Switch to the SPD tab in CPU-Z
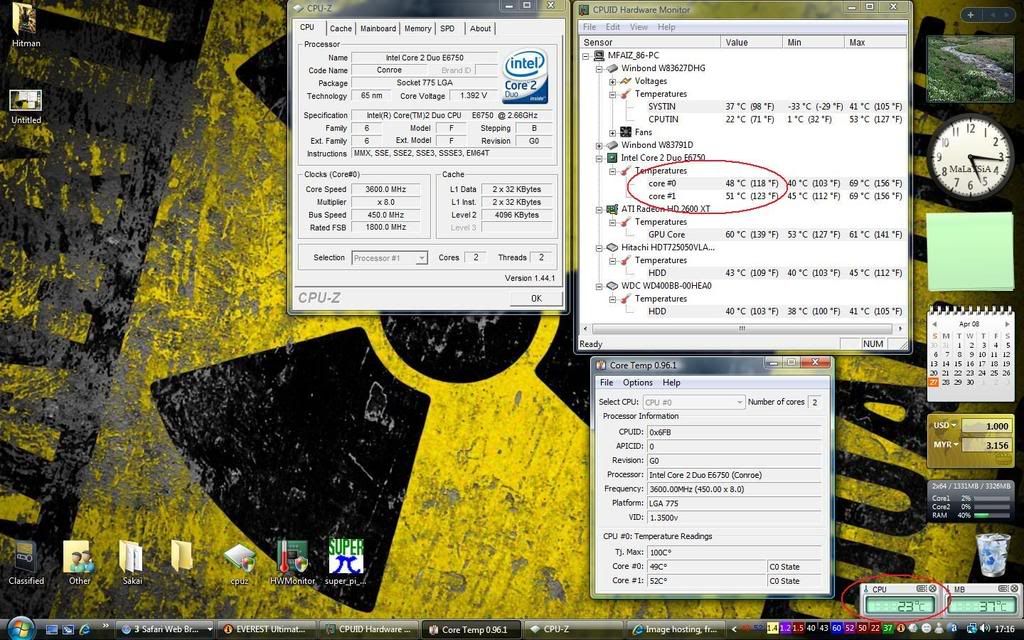The height and width of the screenshot is (640, 1024). point(447,29)
